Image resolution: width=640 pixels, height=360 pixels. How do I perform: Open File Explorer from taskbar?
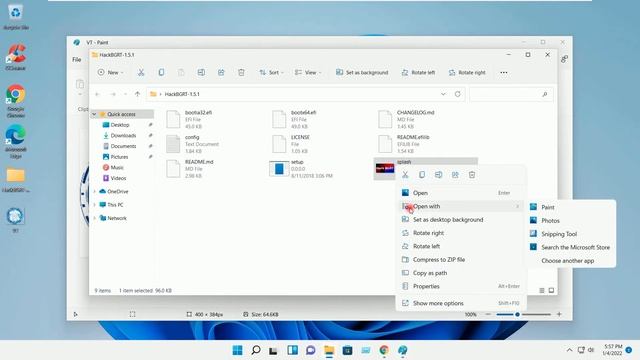(329, 350)
